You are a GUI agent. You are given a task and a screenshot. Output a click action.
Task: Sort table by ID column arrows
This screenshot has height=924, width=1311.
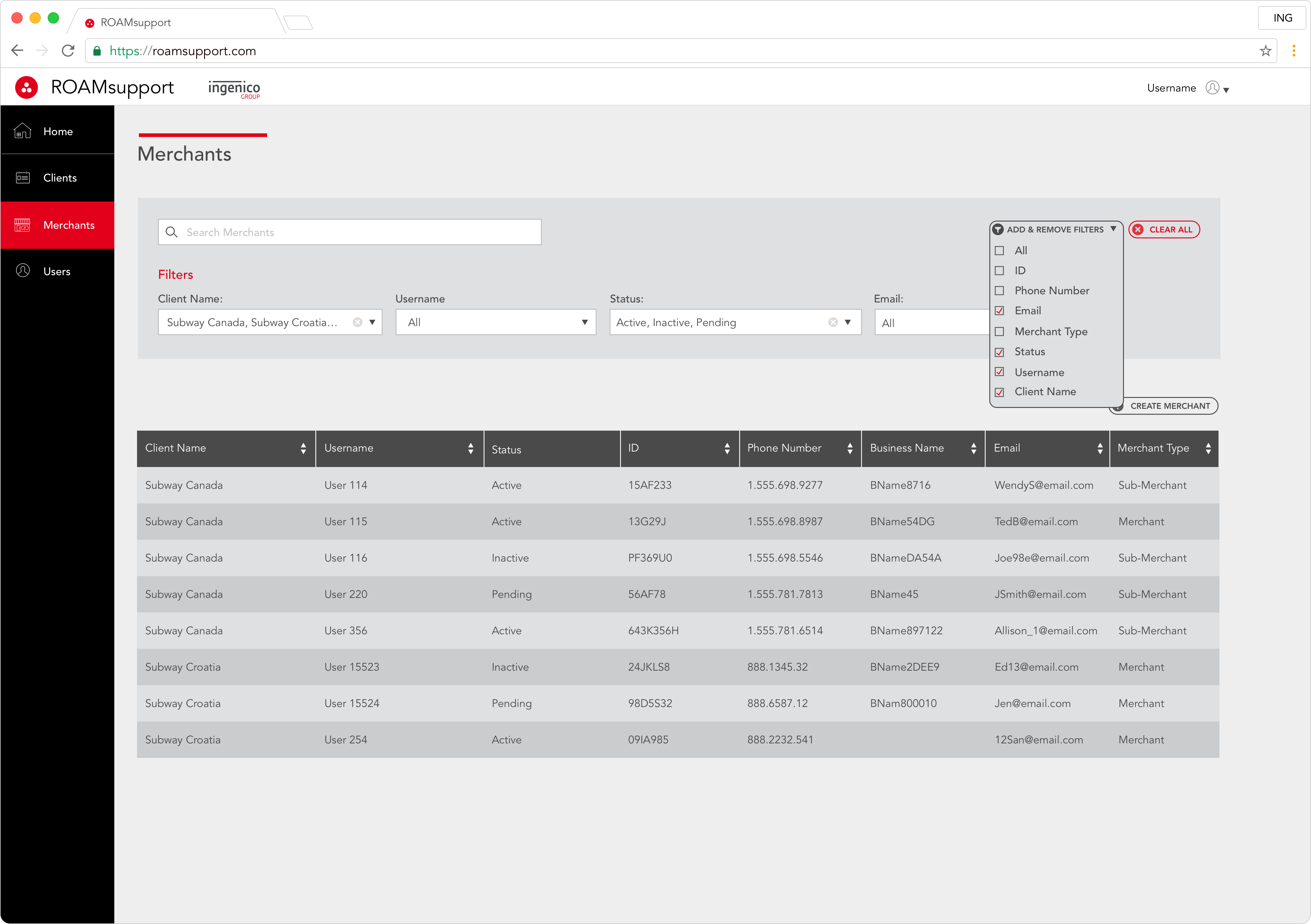pyautogui.click(x=727, y=449)
